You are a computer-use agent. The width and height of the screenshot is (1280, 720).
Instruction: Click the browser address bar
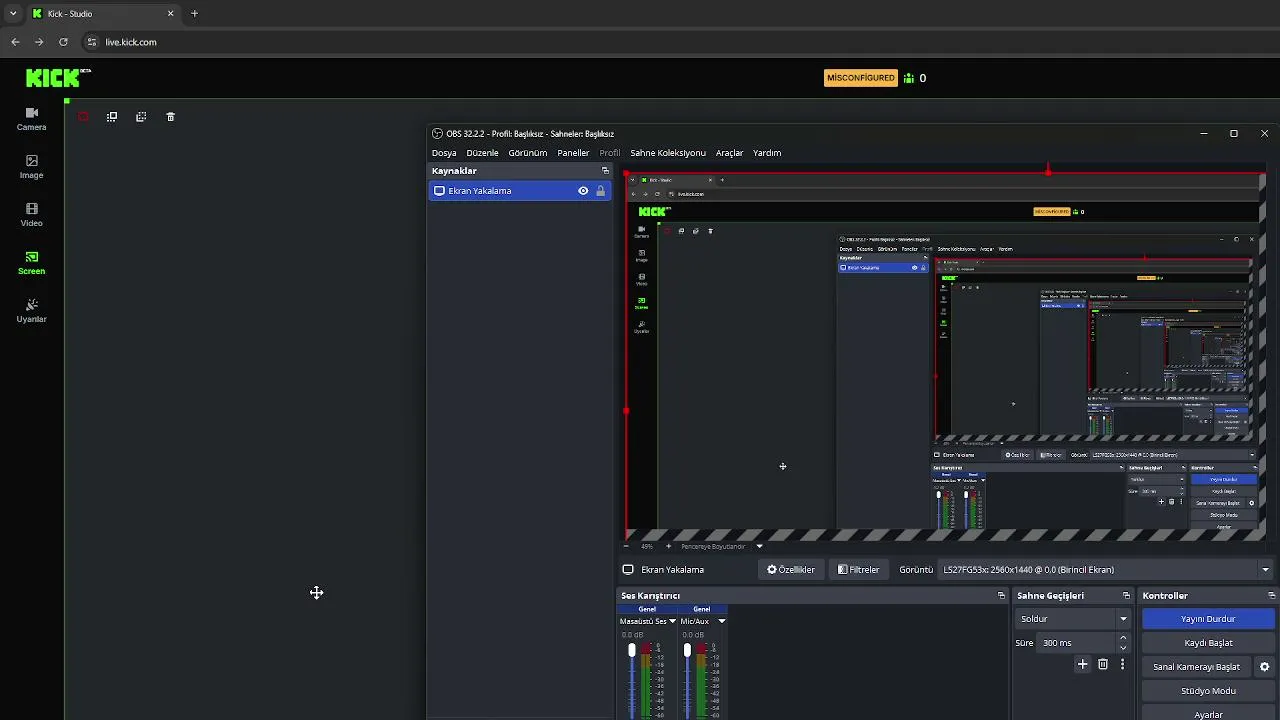tap(640, 42)
